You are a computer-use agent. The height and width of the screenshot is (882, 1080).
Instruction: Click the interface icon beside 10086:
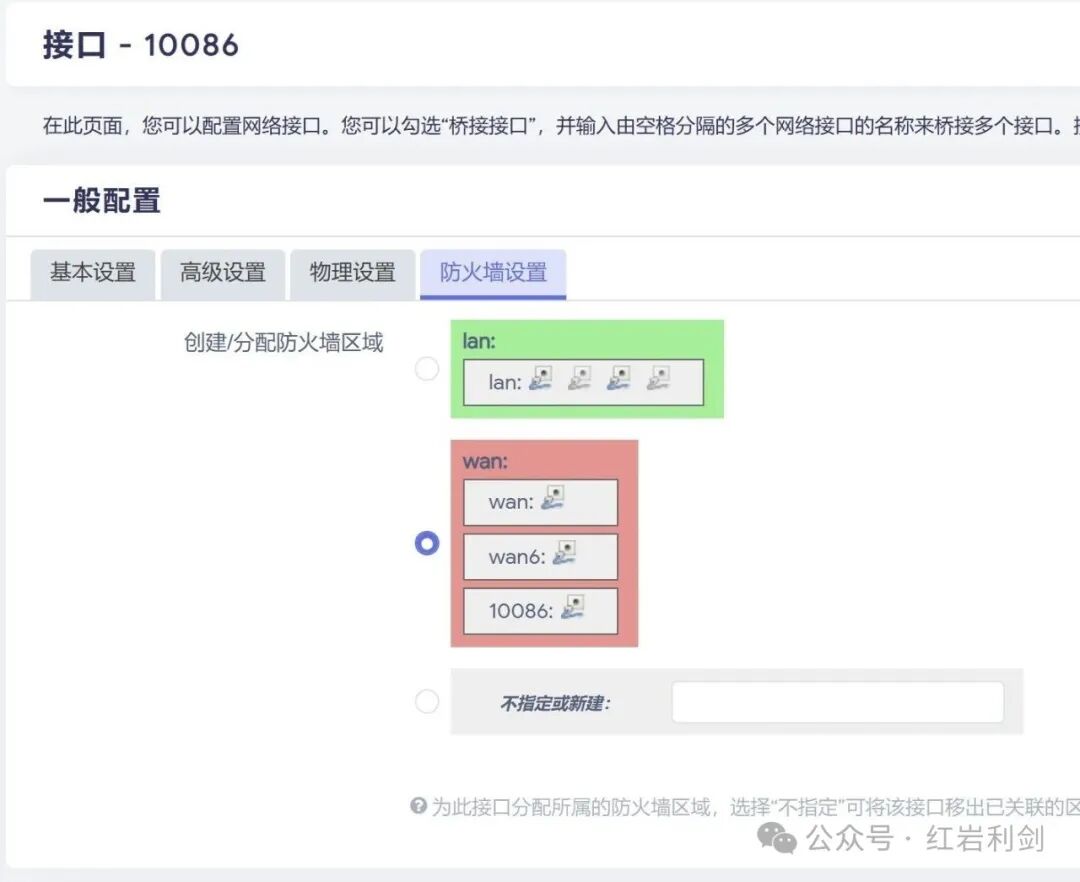(x=573, y=607)
